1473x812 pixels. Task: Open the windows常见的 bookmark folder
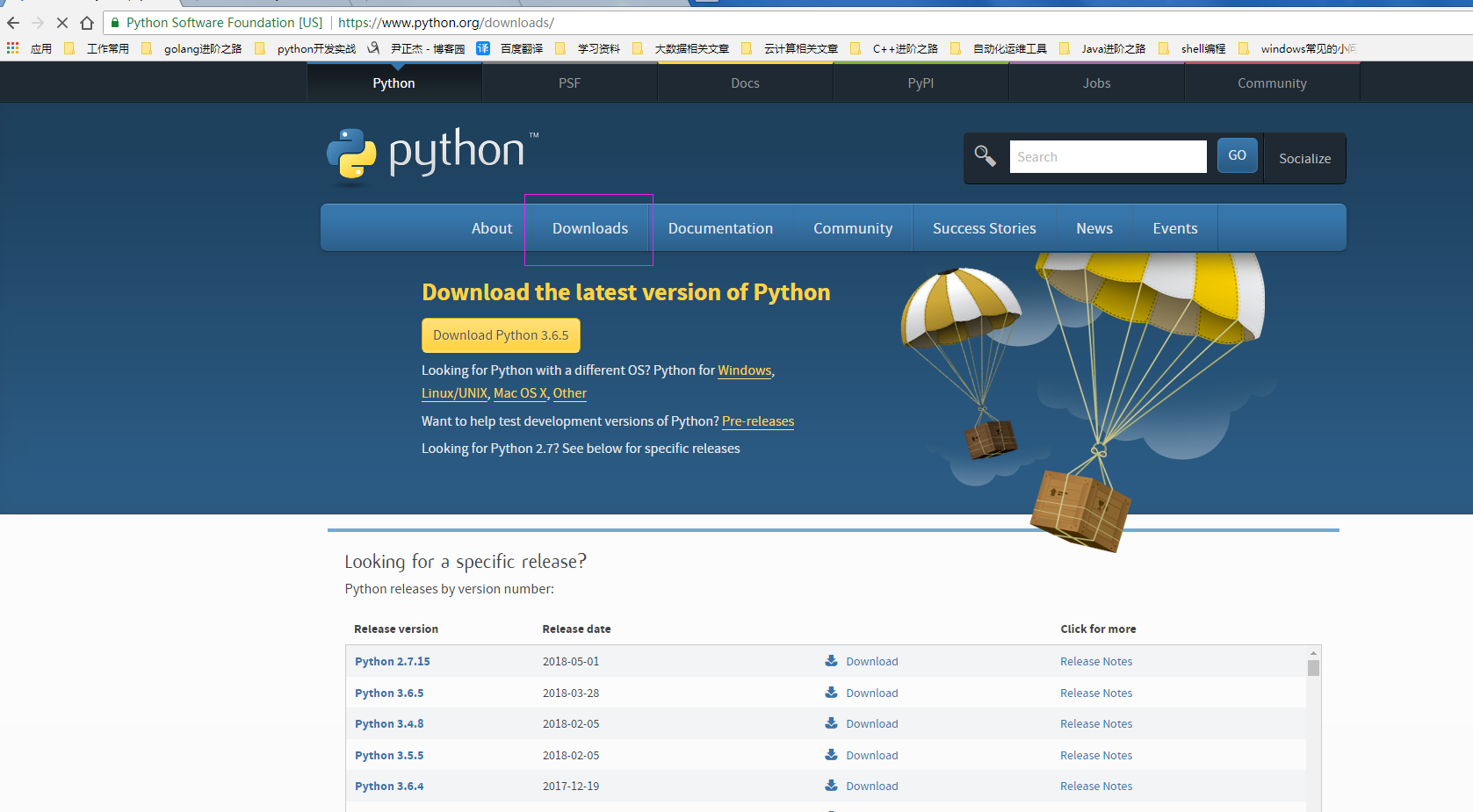pyautogui.click(x=1297, y=48)
